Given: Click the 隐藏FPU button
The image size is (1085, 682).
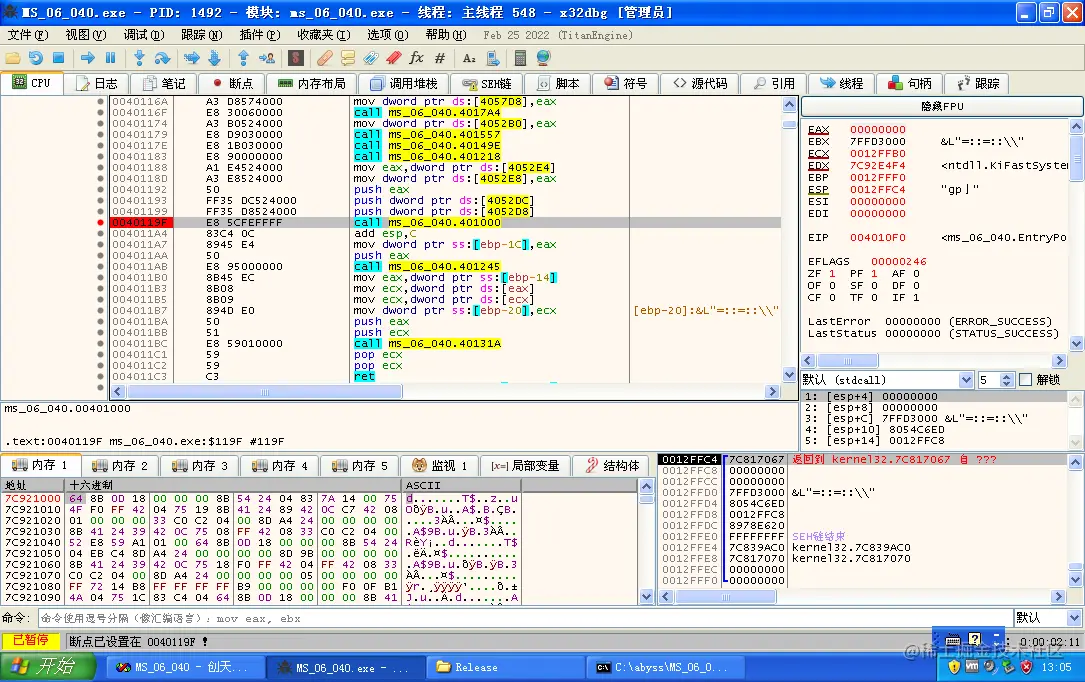Looking at the screenshot, I should (942, 107).
